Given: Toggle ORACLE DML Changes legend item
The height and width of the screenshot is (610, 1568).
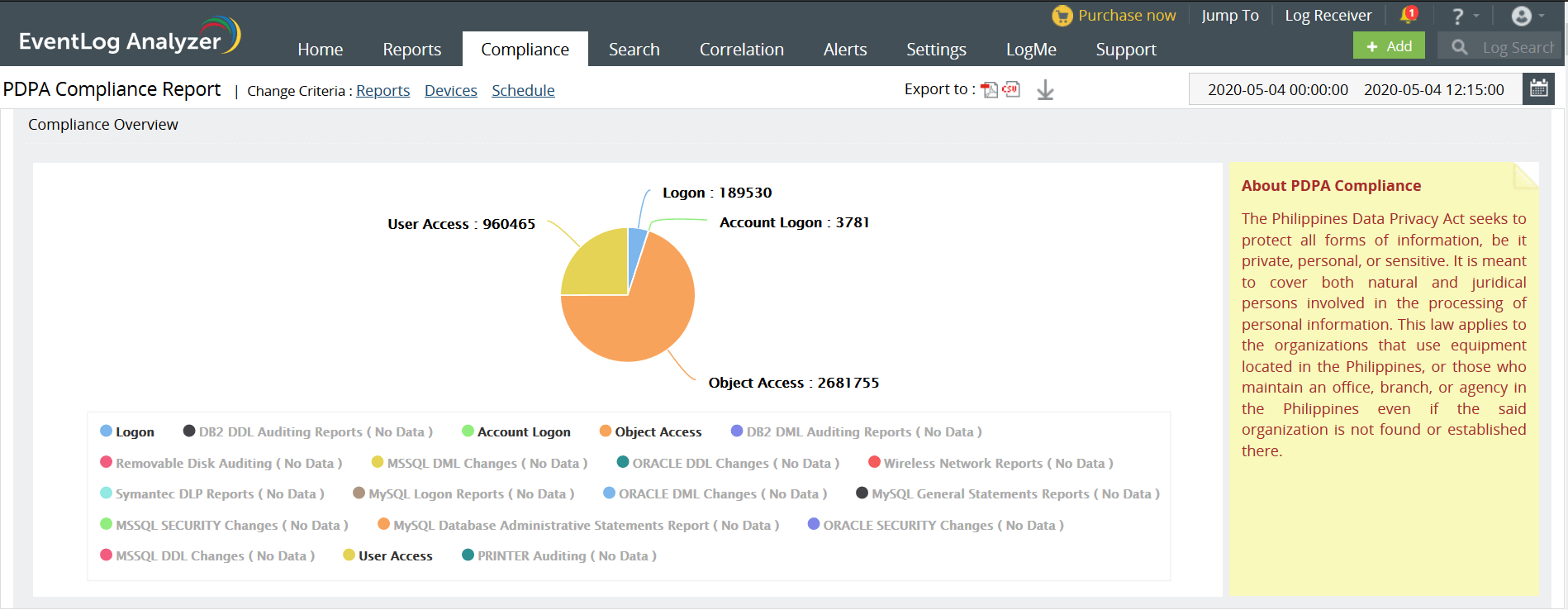Looking at the screenshot, I should pos(715,493).
